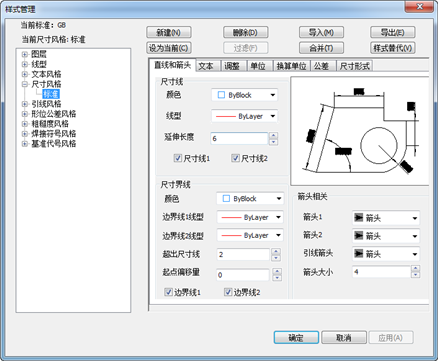
Task: Open the 箭头2 type dropdown
Action: [386, 236]
